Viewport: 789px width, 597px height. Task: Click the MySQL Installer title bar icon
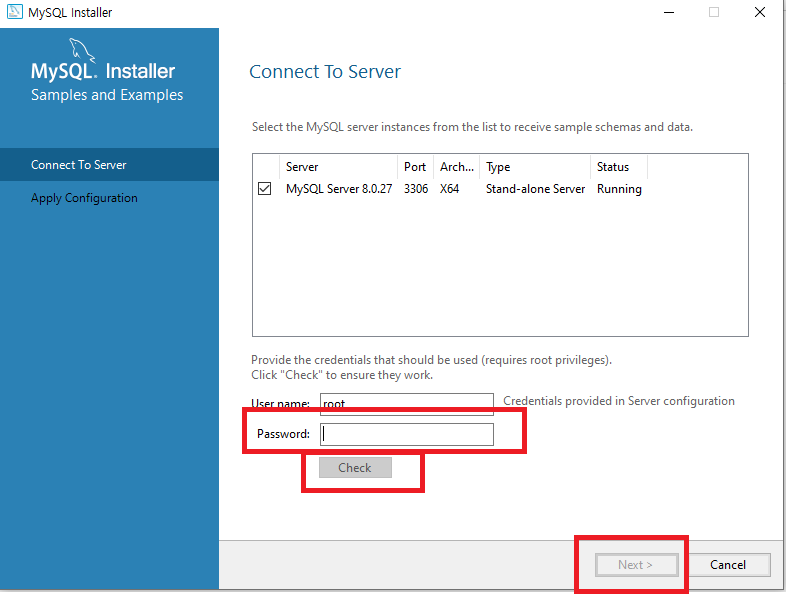pos(15,12)
